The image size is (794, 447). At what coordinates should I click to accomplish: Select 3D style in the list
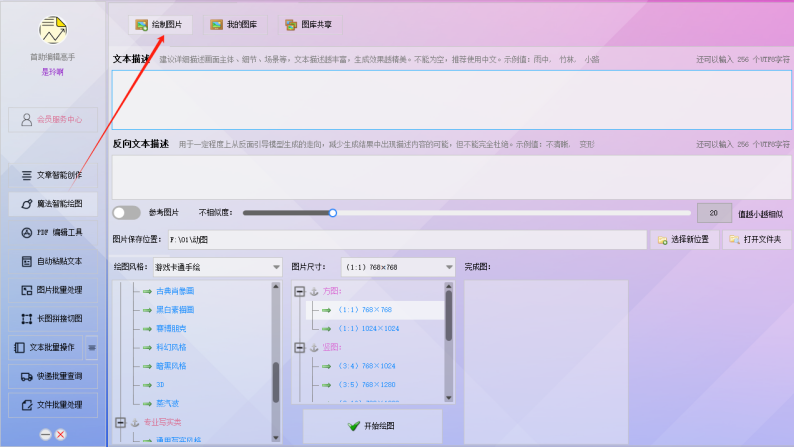160,385
